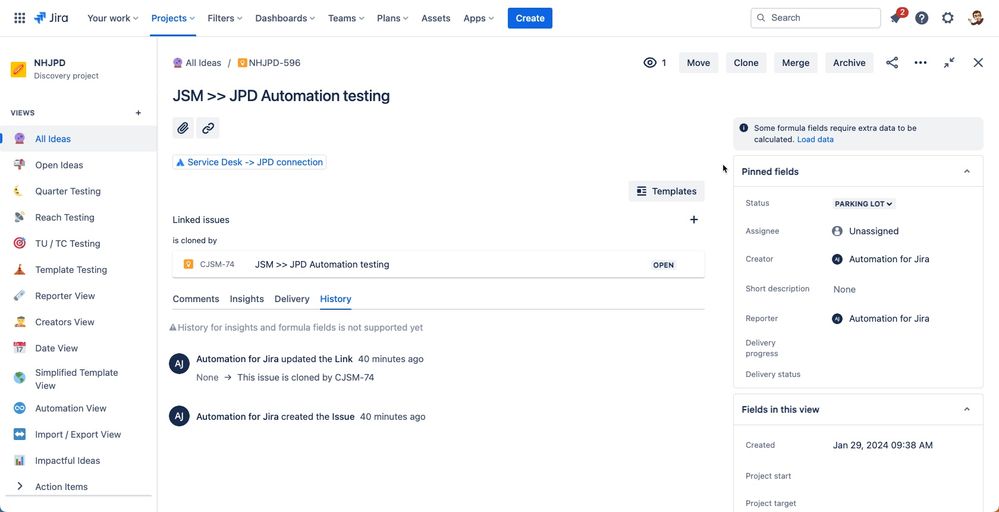Image resolution: width=999 pixels, height=512 pixels.
Task: Open the Your work dropdown
Action: pyautogui.click(x=113, y=18)
